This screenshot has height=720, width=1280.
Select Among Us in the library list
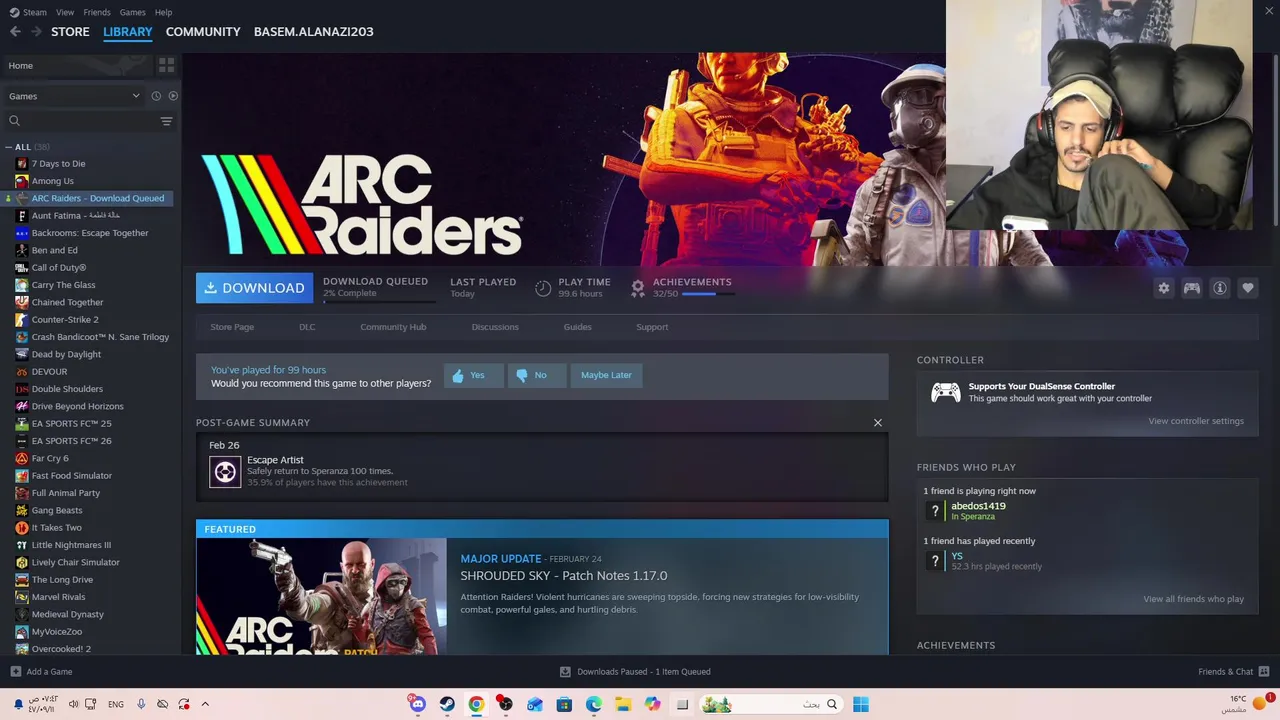point(53,181)
